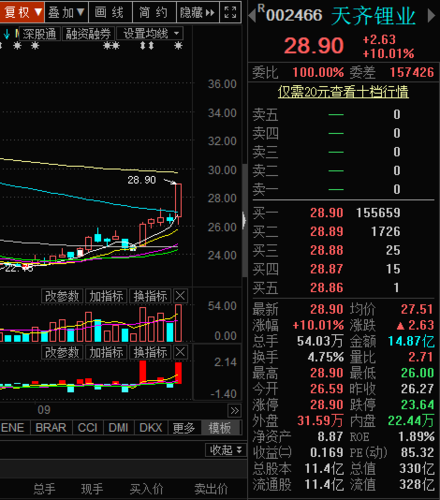Open the 更多 indicators tab

[184, 428]
